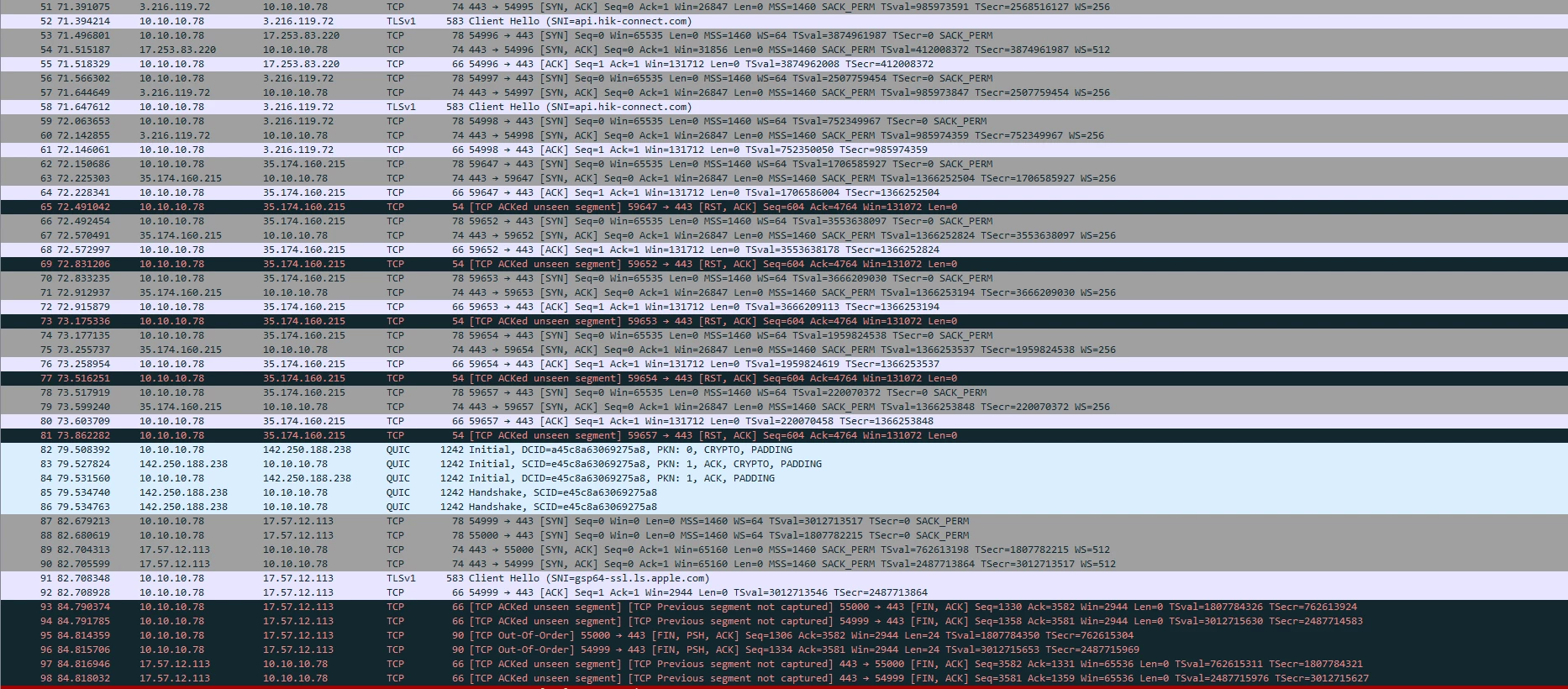The width and height of the screenshot is (1568, 689).
Task: Select packet 70 SYN from port 59653
Action: tap(784, 278)
